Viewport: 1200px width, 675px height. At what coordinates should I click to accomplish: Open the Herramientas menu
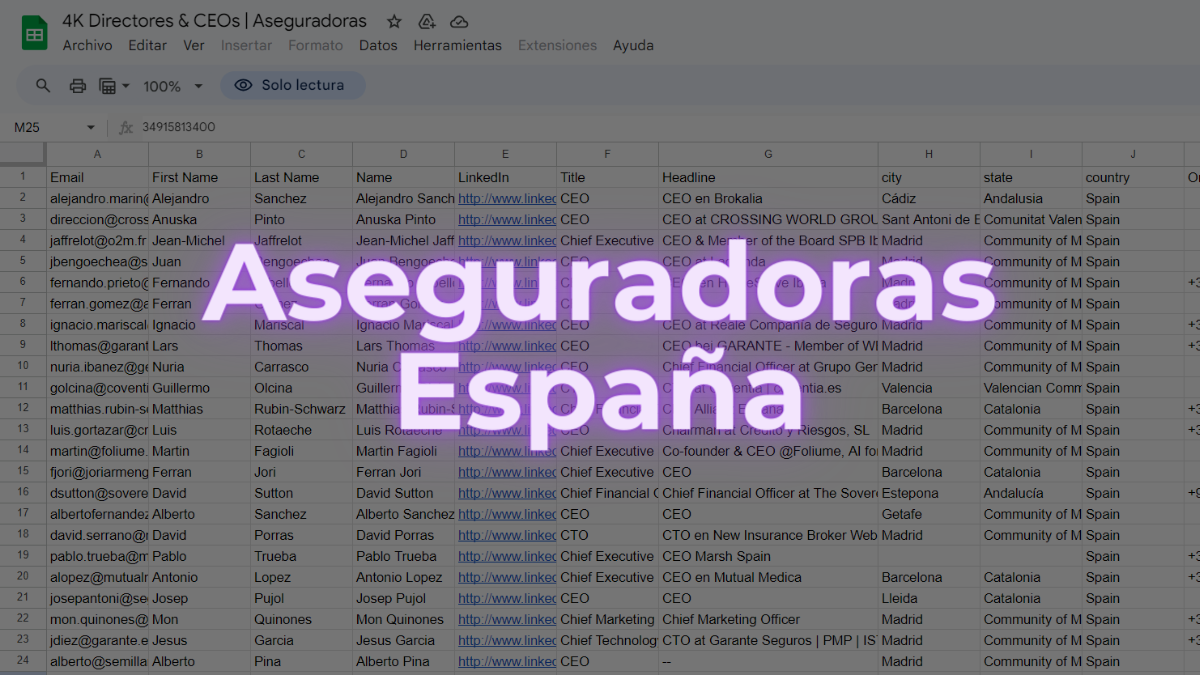(458, 45)
